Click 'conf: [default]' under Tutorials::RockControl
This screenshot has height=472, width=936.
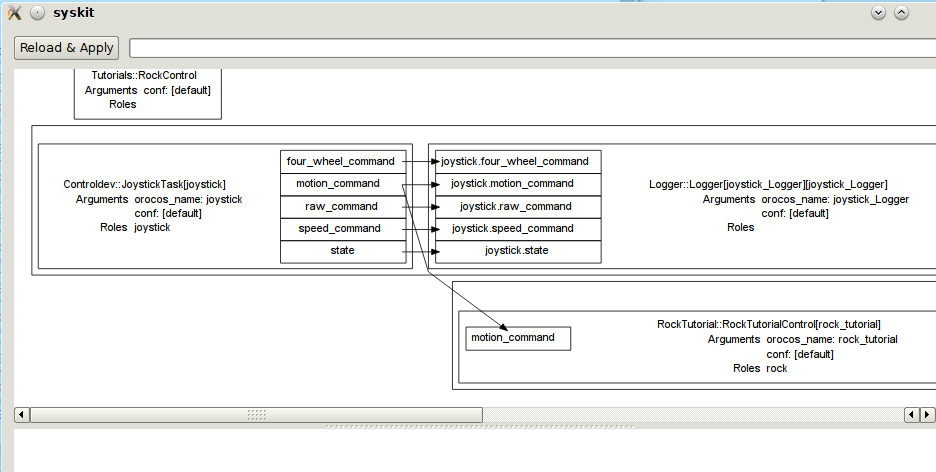[177, 91]
